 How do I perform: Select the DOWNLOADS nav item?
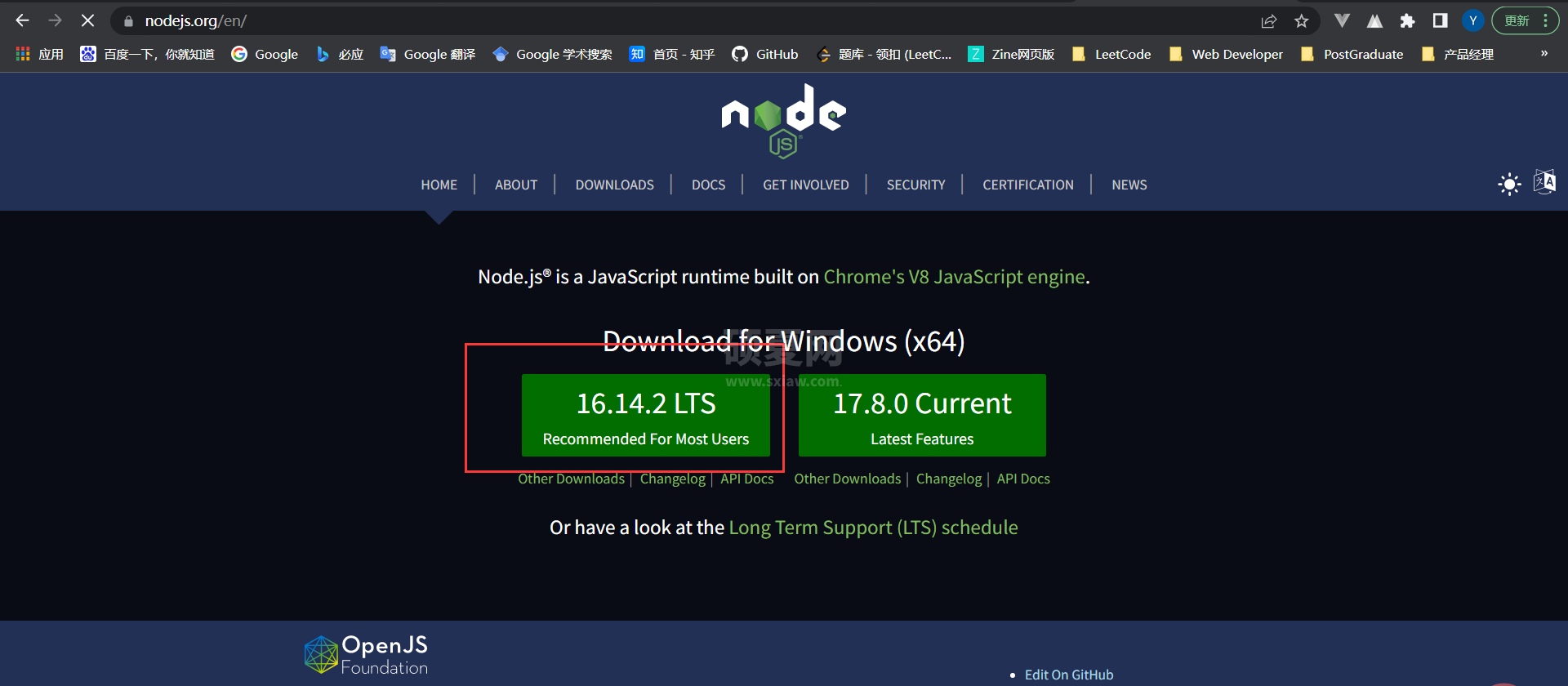[x=615, y=185]
